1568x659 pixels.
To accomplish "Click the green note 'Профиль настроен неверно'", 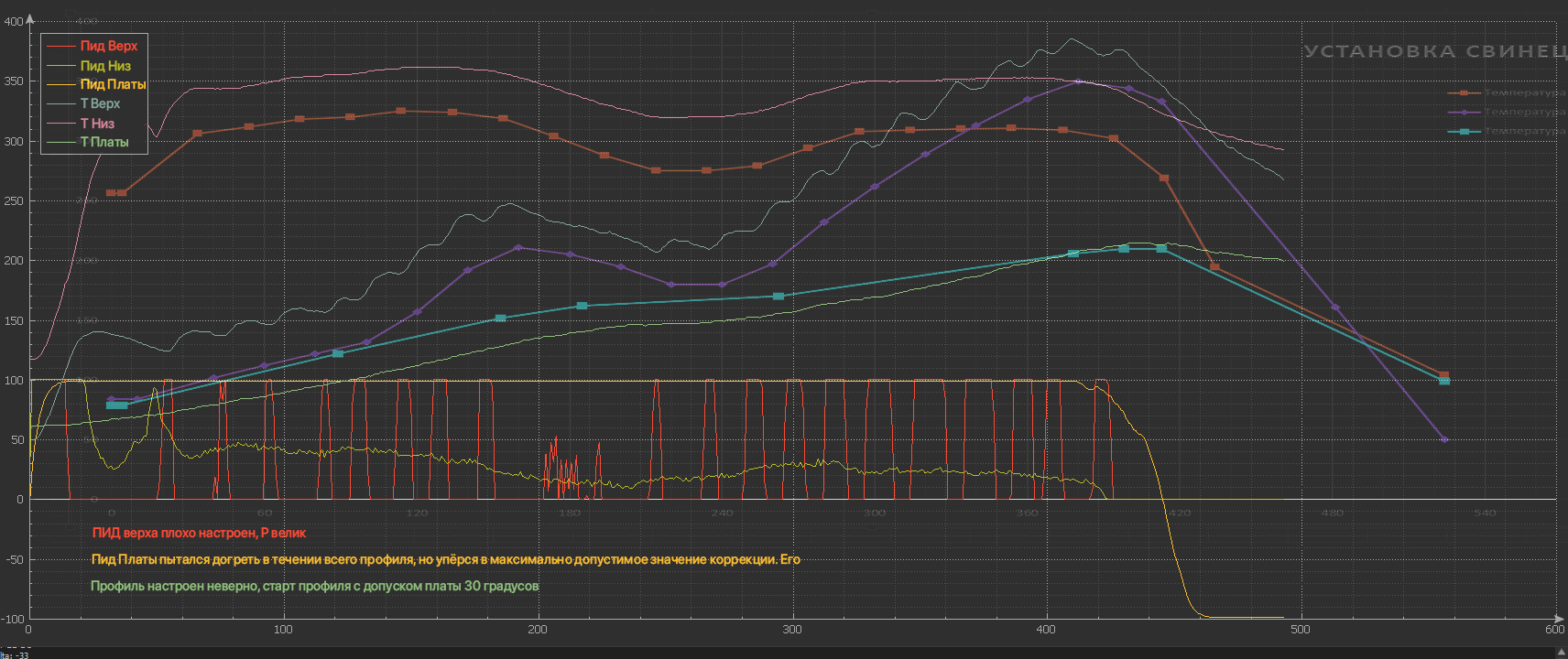I will 314,586.
